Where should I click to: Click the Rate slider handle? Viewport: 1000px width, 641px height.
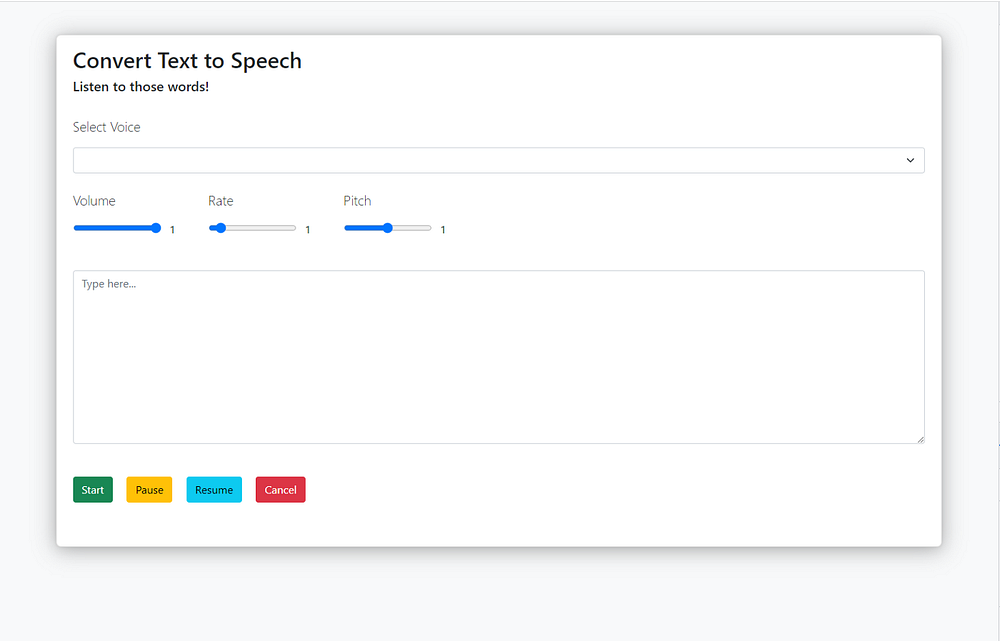[220, 228]
